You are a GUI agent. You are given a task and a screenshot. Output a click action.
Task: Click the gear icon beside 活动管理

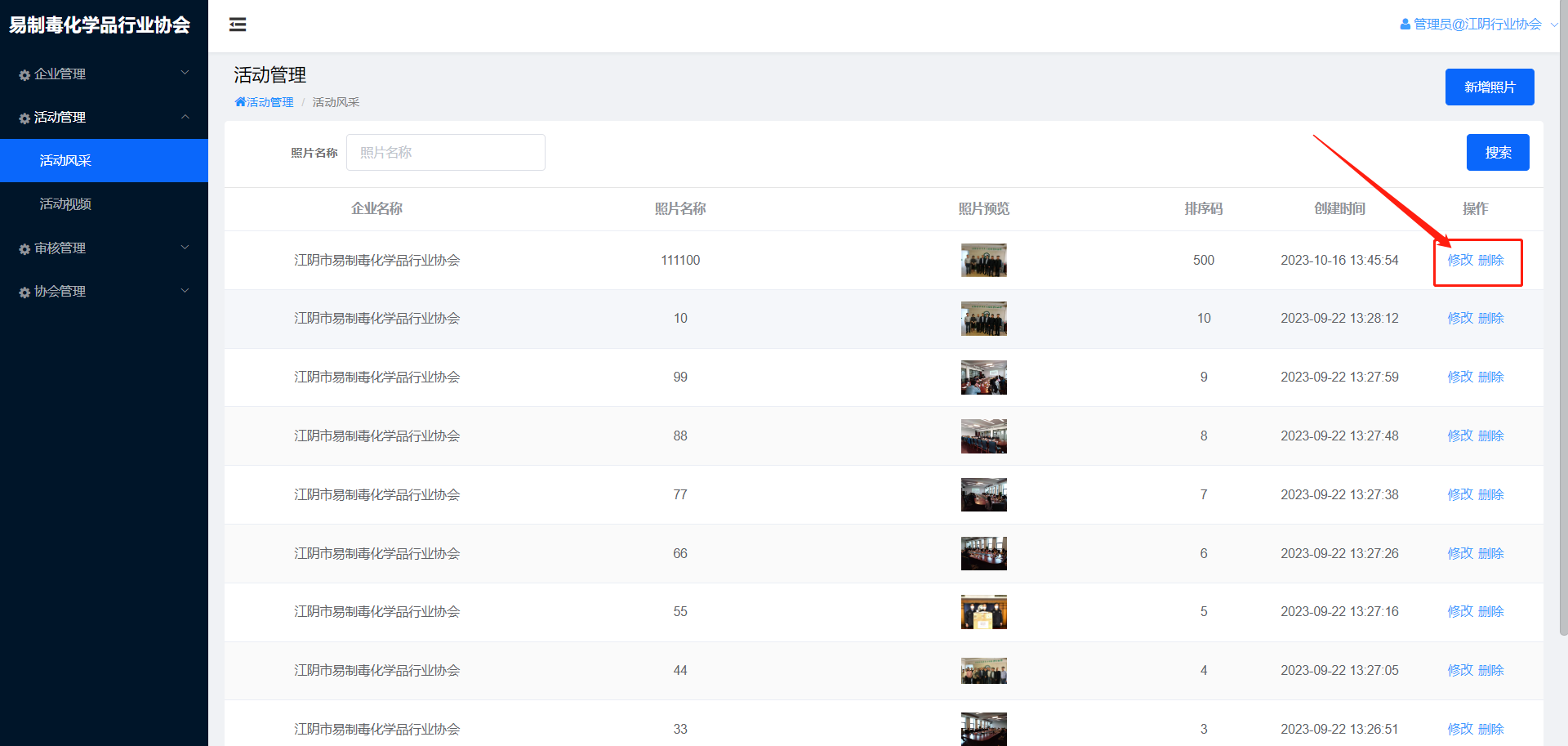coord(24,118)
